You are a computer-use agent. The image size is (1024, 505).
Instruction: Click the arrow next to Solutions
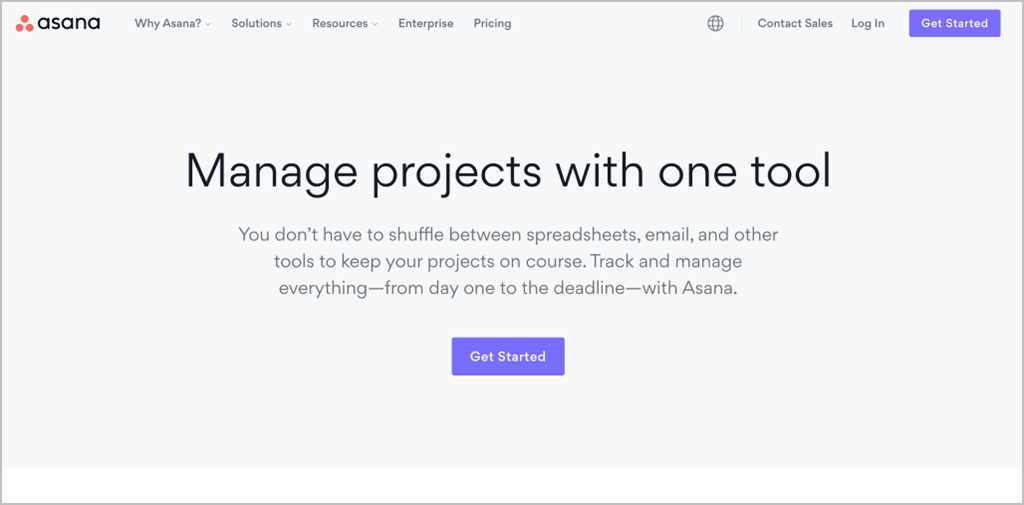[x=289, y=25]
